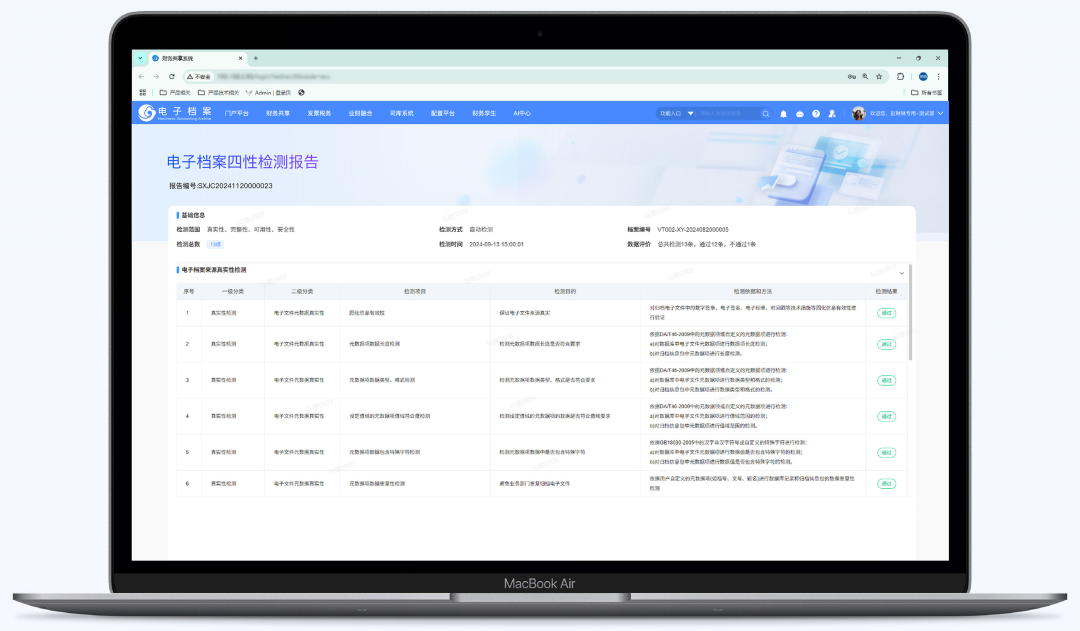Screen dimensions: 1080x631
Task: Click the help question mark icon
Action: pyautogui.click(x=816, y=114)
